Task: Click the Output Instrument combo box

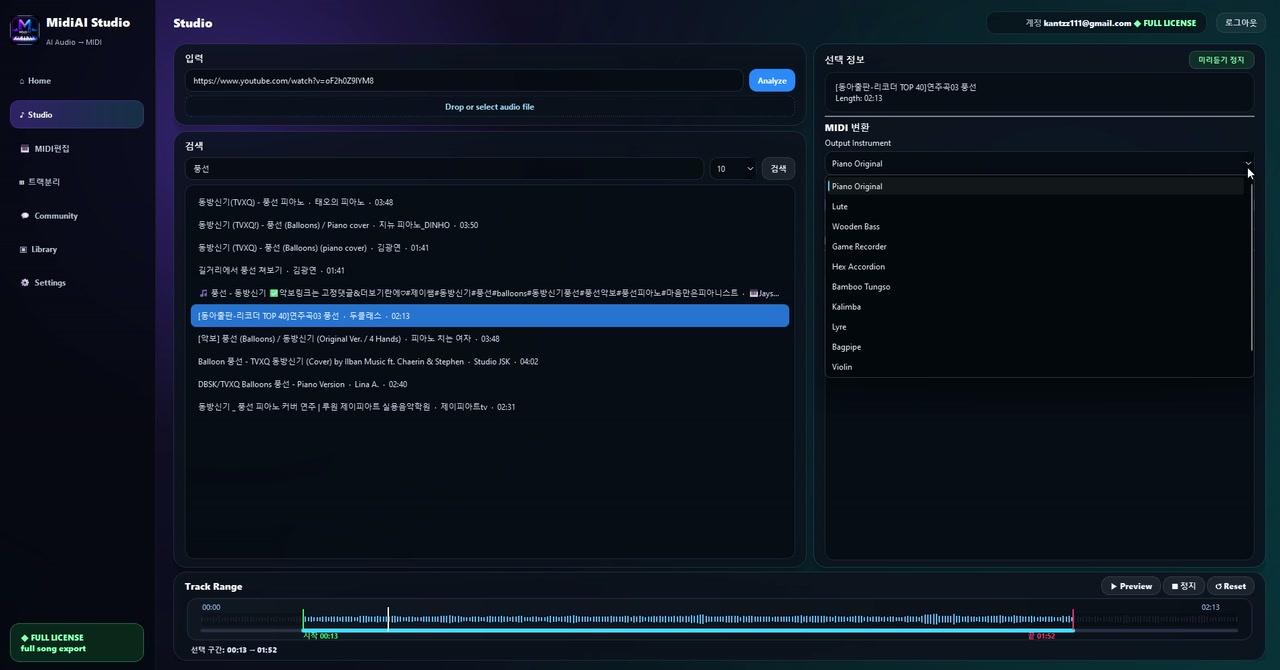Action: (1039, 163)
